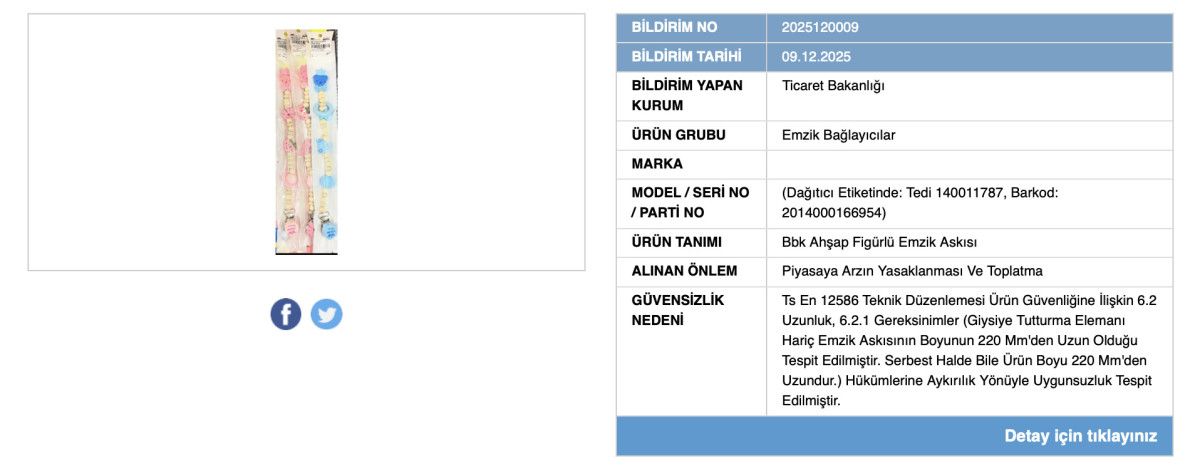Click the Ts En 12586 reason paragraph

click(968, 350)
